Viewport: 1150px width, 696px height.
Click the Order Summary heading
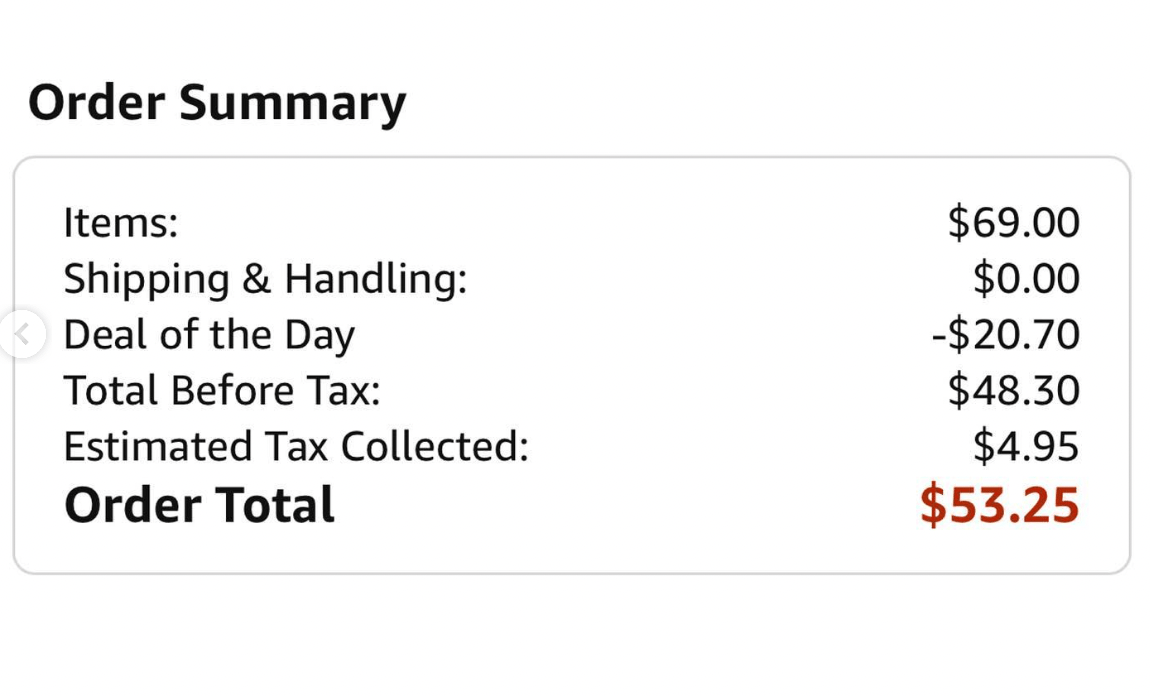[217, 103]
